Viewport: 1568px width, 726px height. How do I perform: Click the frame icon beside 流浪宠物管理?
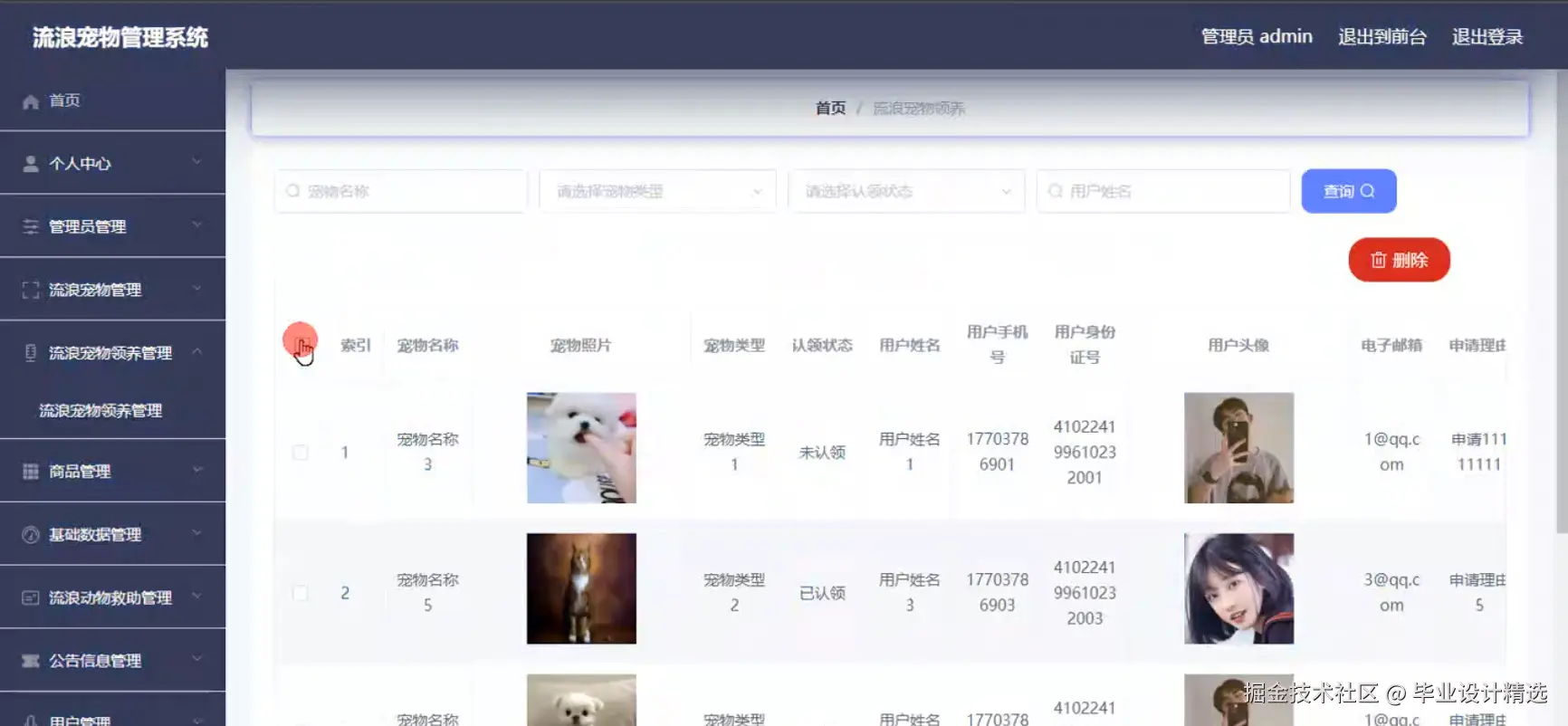click(31, 290)
